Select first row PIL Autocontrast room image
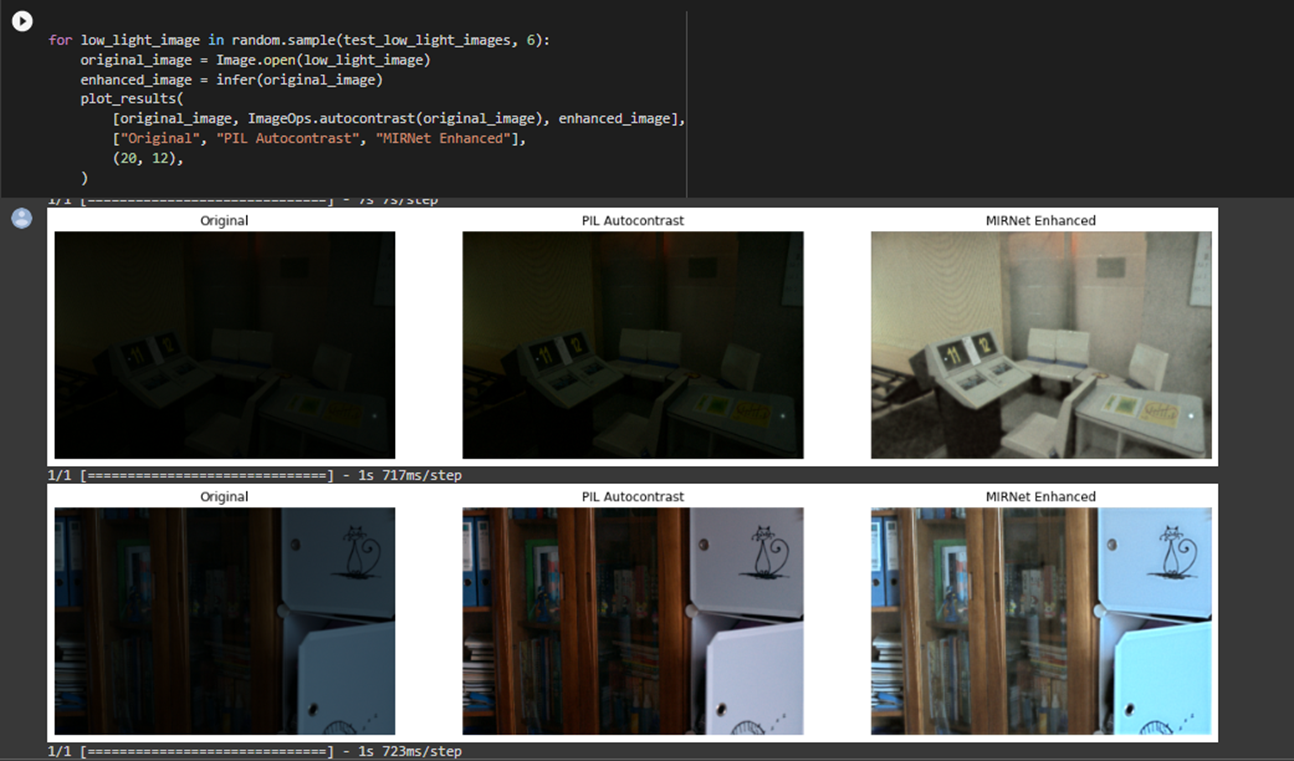The image size is (1294, 761). point(633,345)
